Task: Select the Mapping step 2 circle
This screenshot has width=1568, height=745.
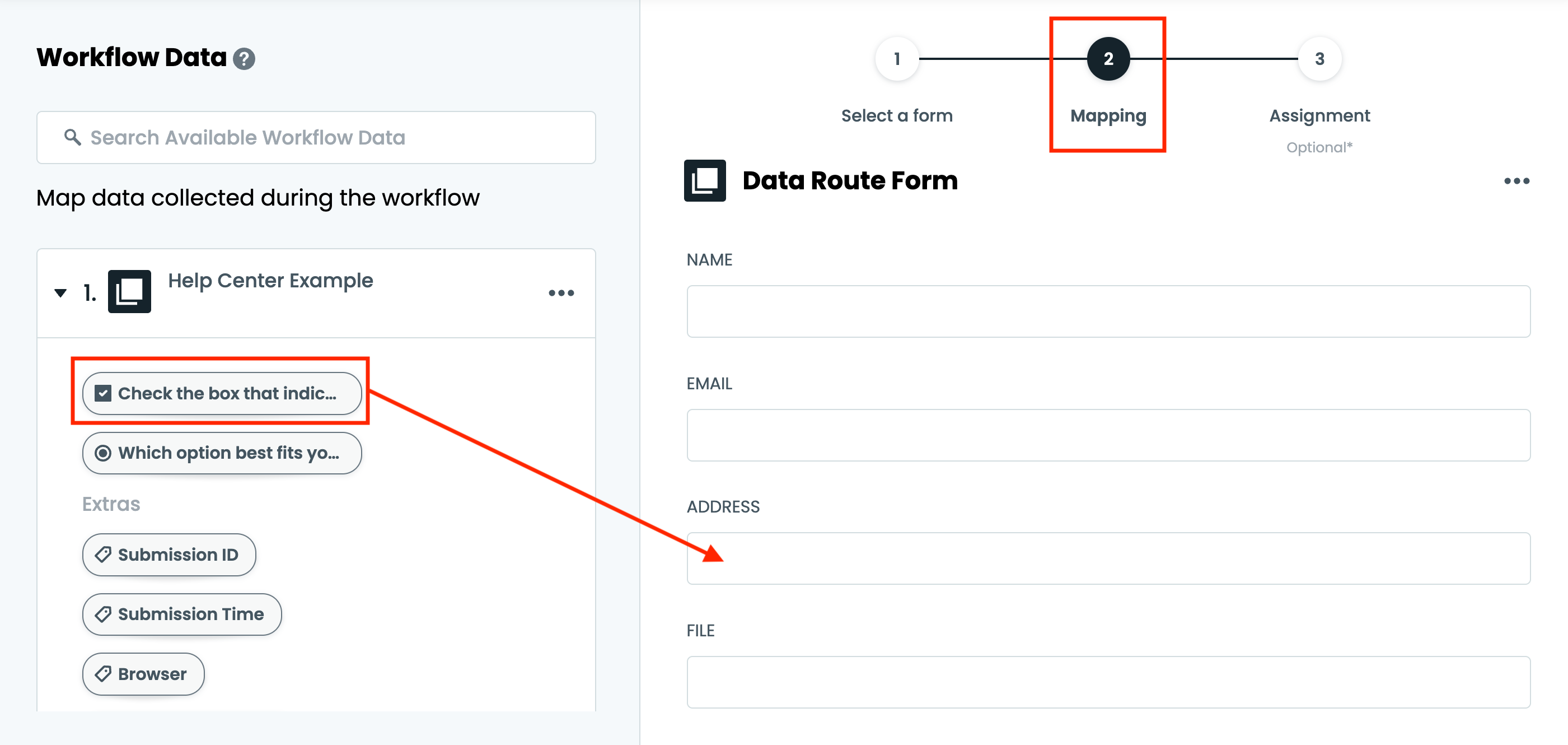Action: click(1108, 59)
